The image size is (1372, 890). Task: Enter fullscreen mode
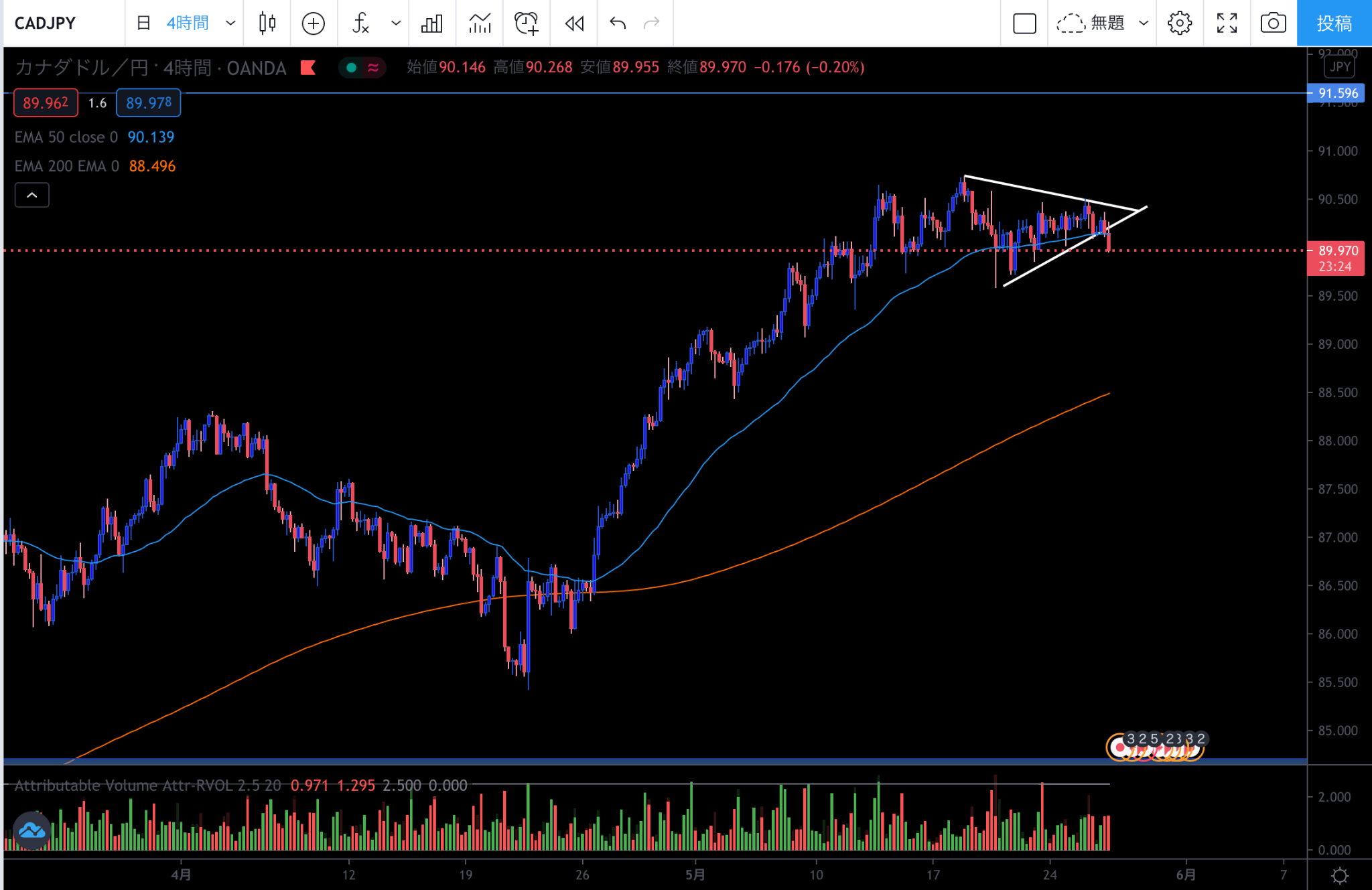[1227, 23]
